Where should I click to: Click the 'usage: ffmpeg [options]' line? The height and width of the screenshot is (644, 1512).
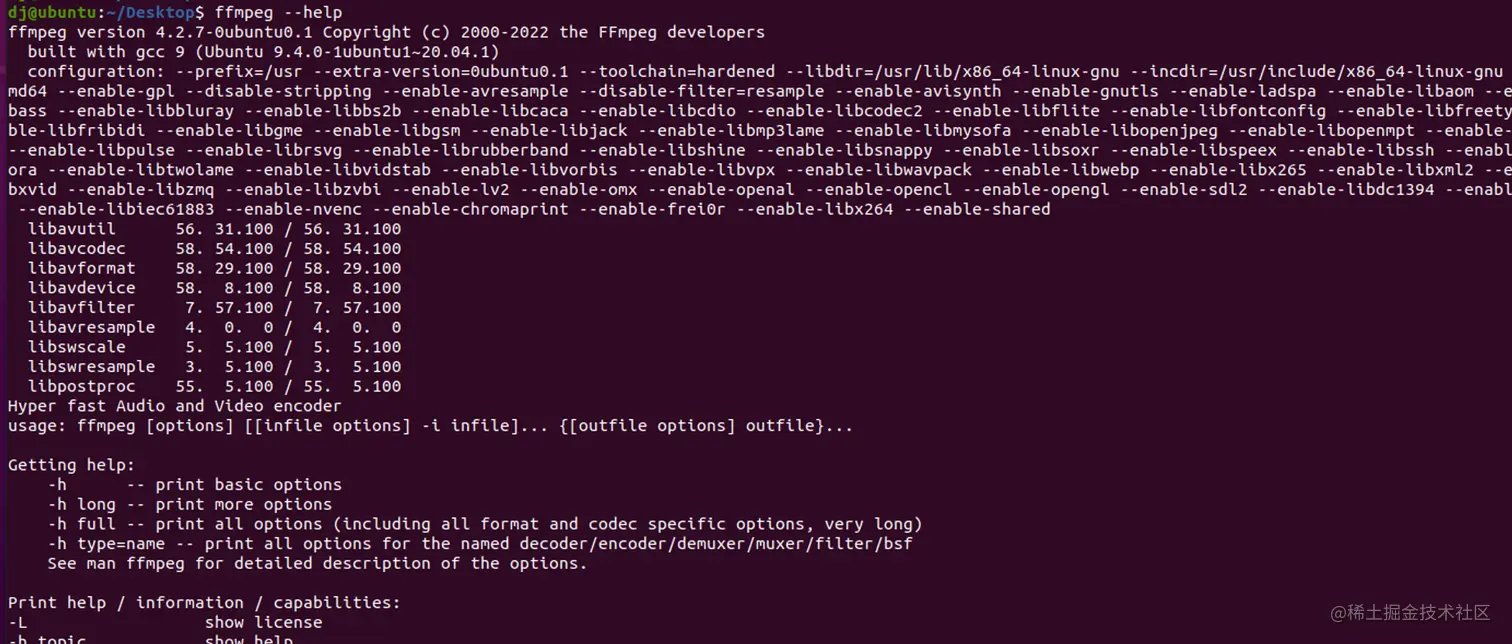pyautogui.click(x=431, y=426)
